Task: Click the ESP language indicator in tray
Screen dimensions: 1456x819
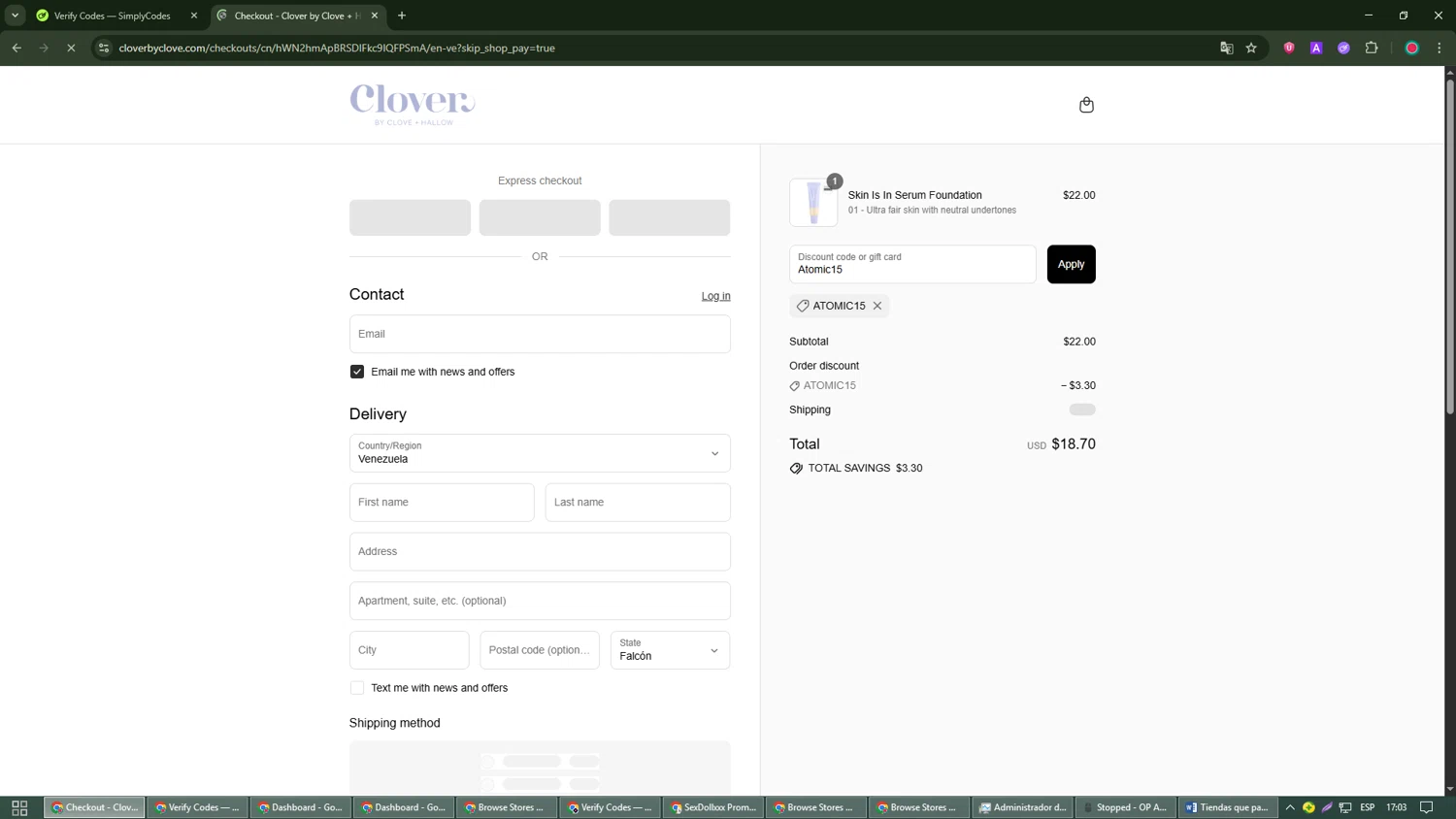Action: pos(1368,807)
